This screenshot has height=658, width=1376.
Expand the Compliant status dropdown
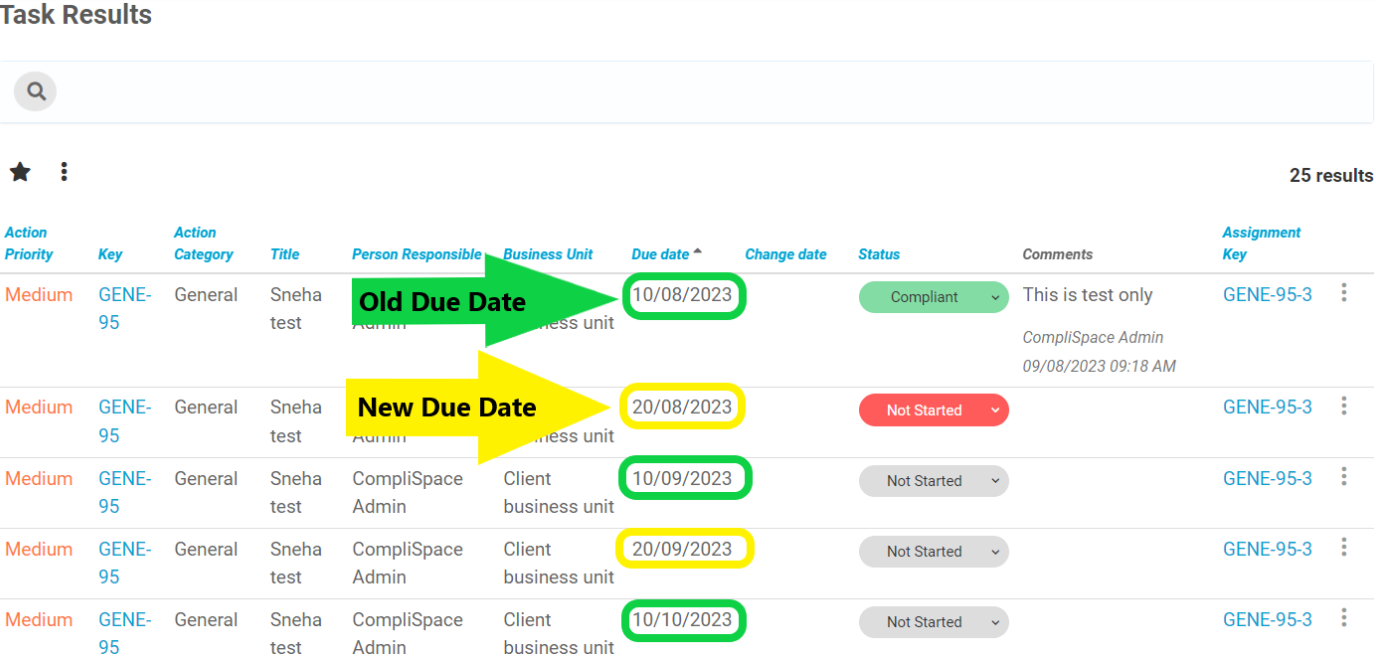(994, 297)
